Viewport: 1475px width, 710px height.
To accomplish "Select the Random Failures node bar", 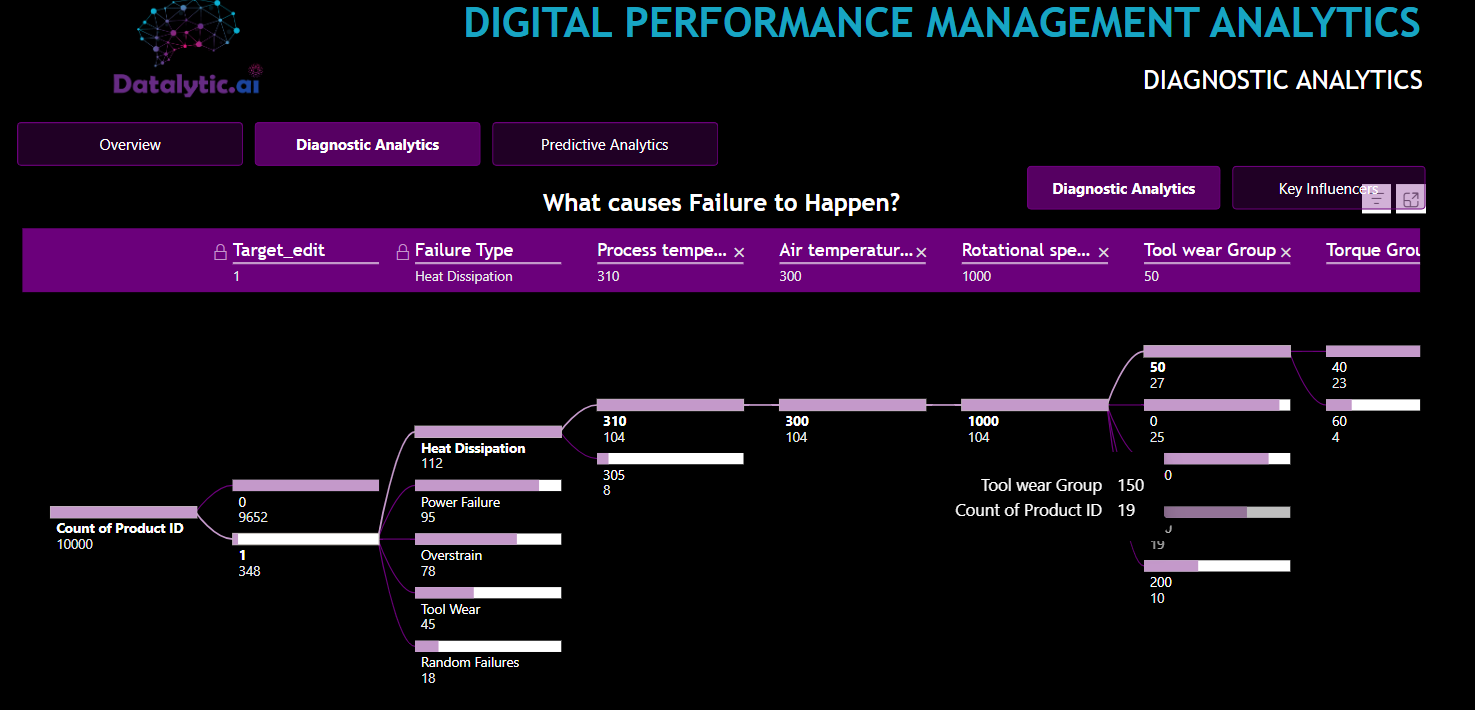I will click(x=488, y=646).
